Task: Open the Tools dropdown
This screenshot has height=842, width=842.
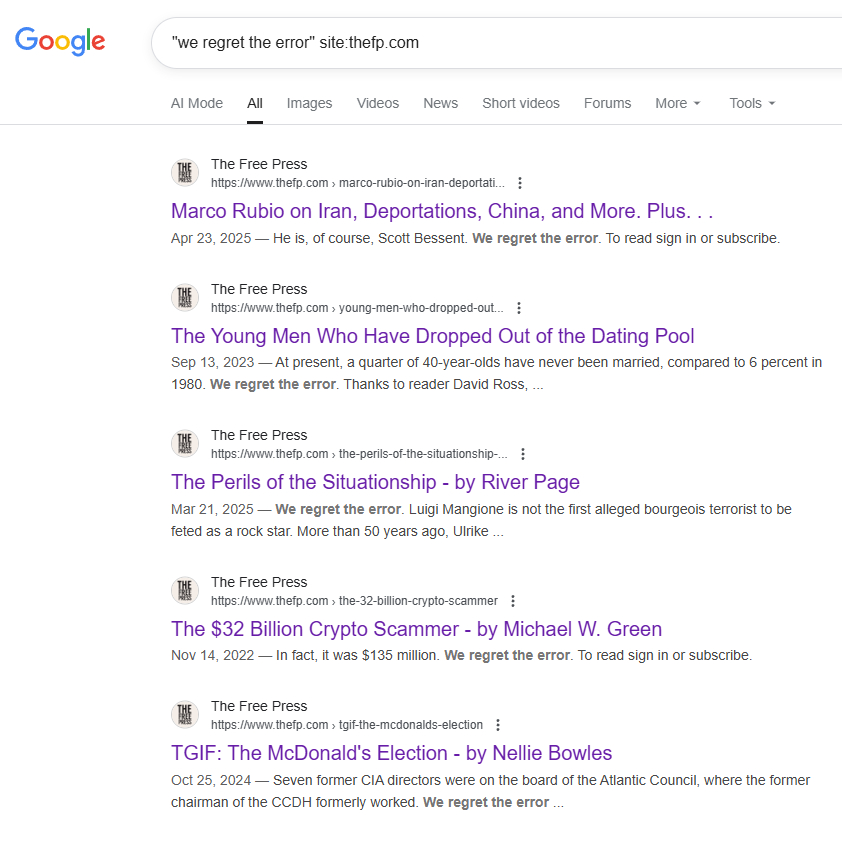Action: (x=752, y=103)
